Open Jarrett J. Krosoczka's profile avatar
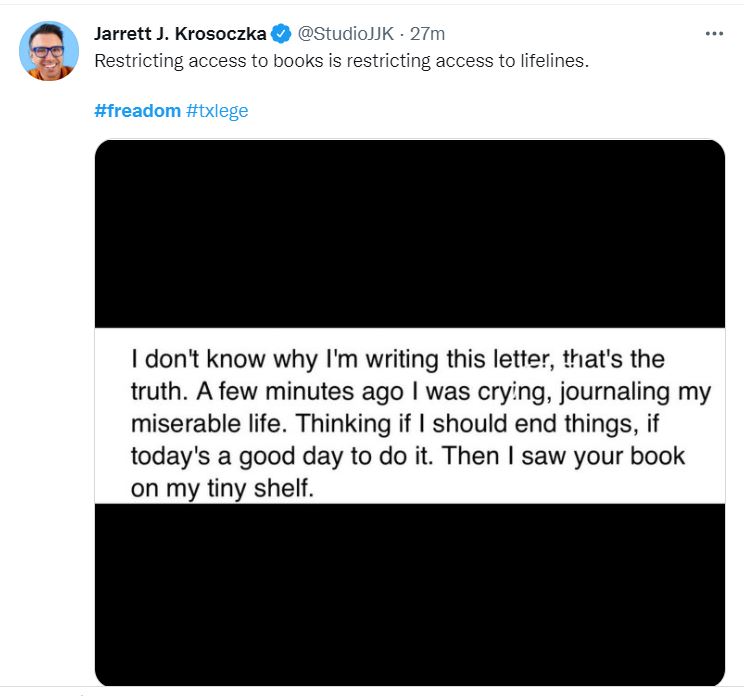 tap(49, 50)
